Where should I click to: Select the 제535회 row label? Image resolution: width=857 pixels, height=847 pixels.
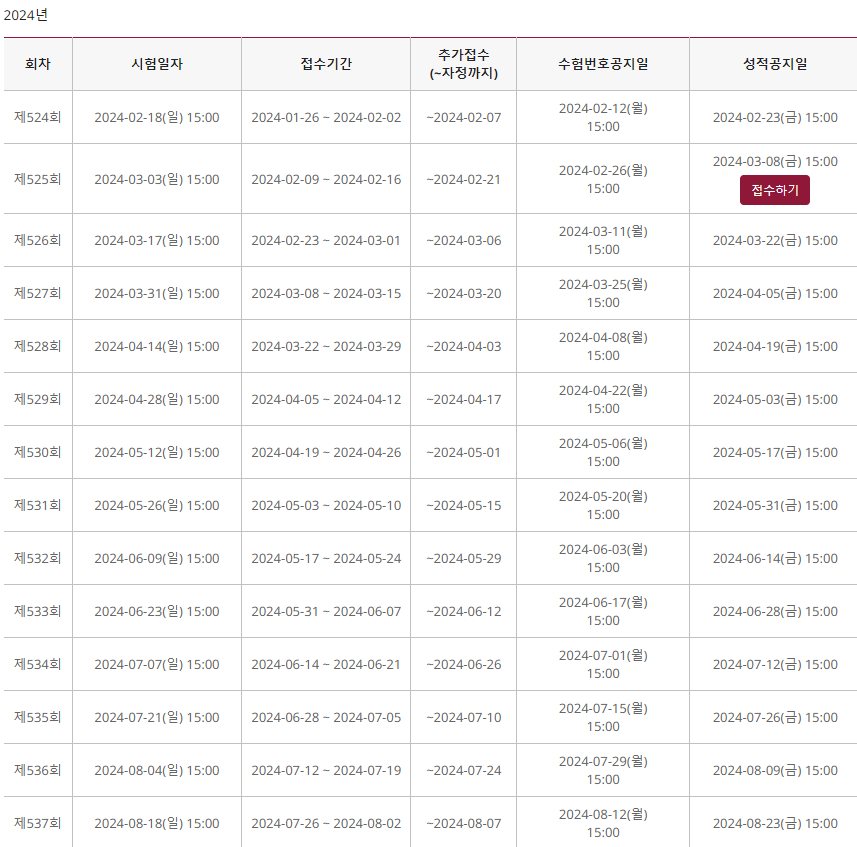(x=38, y=717)
